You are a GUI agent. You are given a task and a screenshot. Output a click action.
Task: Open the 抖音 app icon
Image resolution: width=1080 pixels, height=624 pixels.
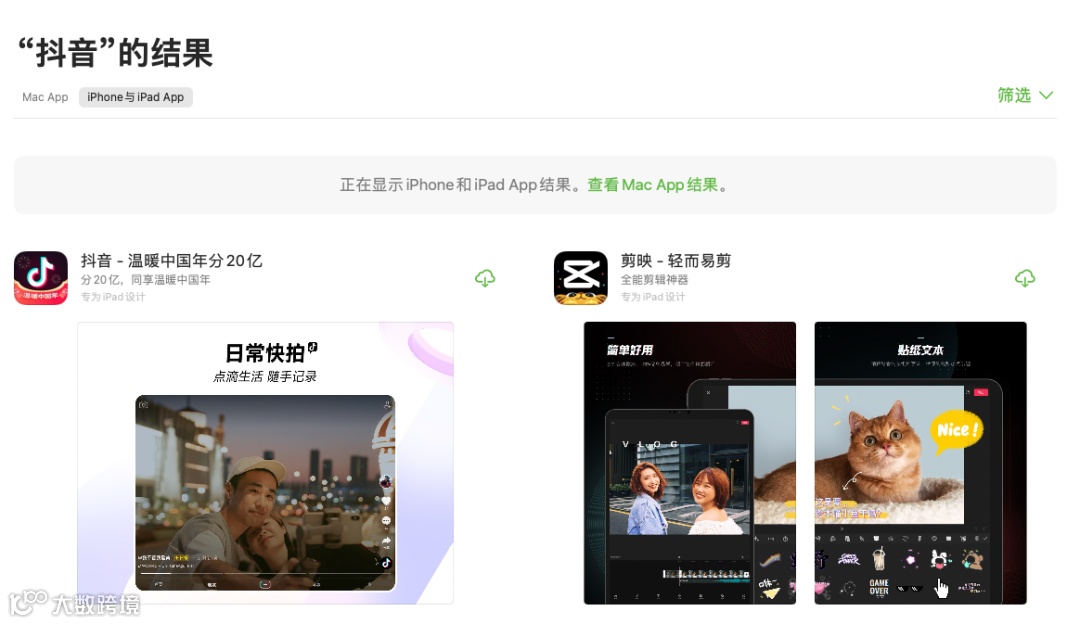(x=41, y=278)
